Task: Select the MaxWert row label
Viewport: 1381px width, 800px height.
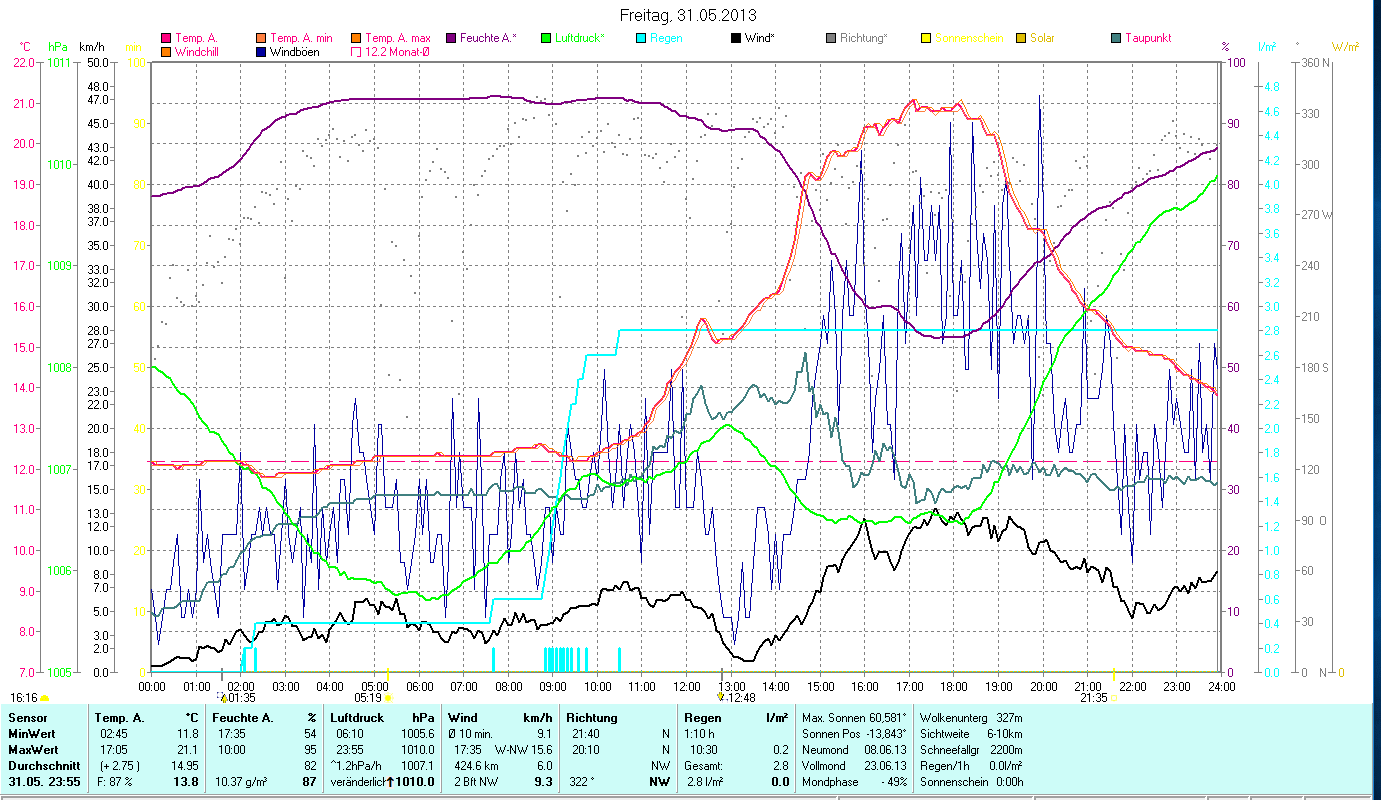Action: 34,750
